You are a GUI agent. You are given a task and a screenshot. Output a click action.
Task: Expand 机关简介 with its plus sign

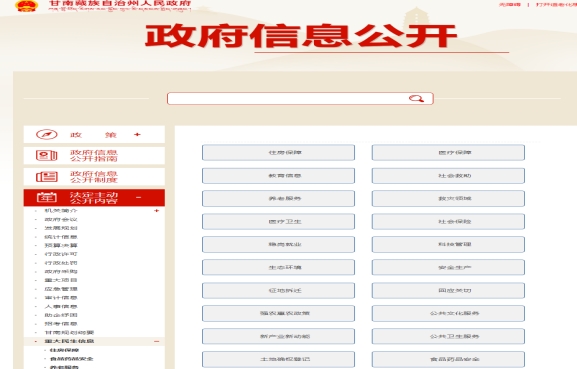coord(156,211)
